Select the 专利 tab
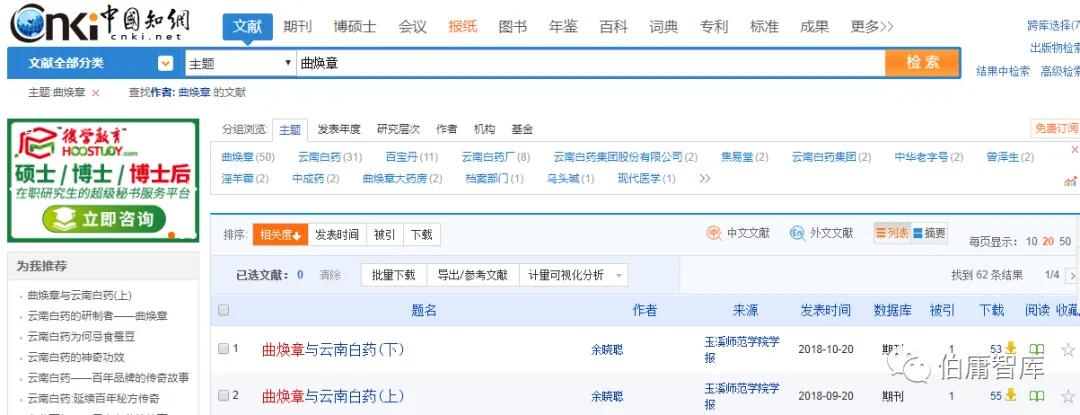Screen dimensions: 1080x415 pos(714,27)
